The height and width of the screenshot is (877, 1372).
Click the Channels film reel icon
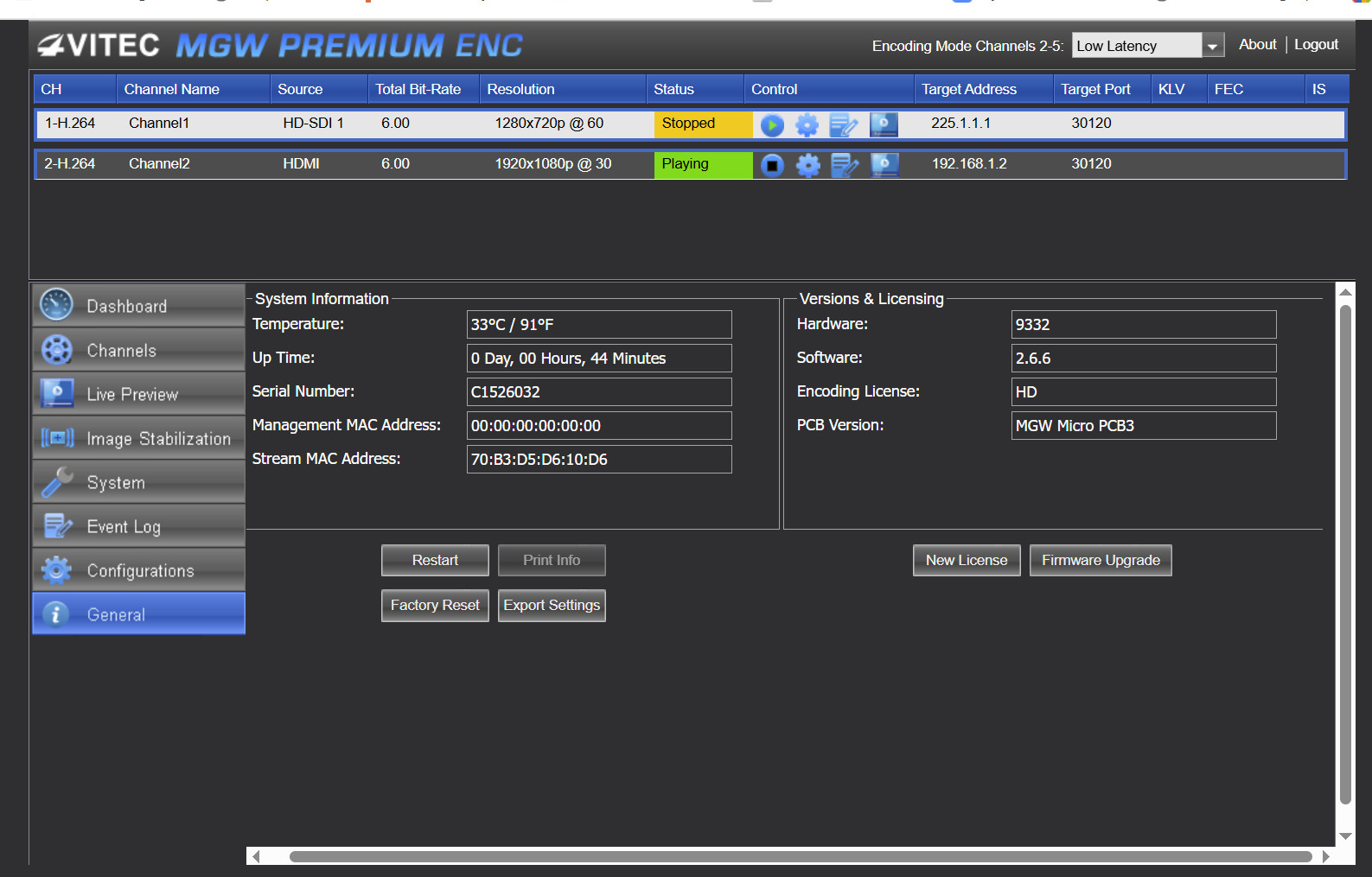pos(57,350)
